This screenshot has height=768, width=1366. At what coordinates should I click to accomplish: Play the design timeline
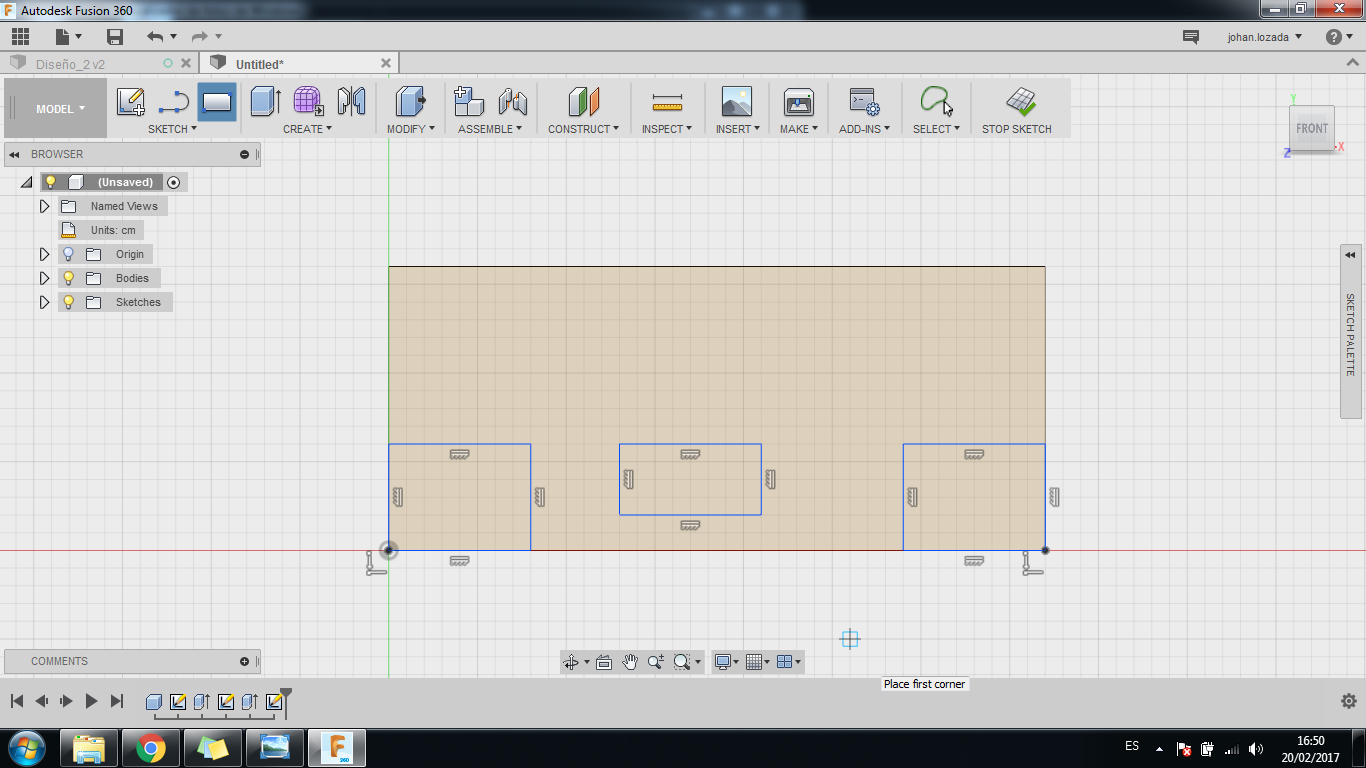click(x=91, y=701)
